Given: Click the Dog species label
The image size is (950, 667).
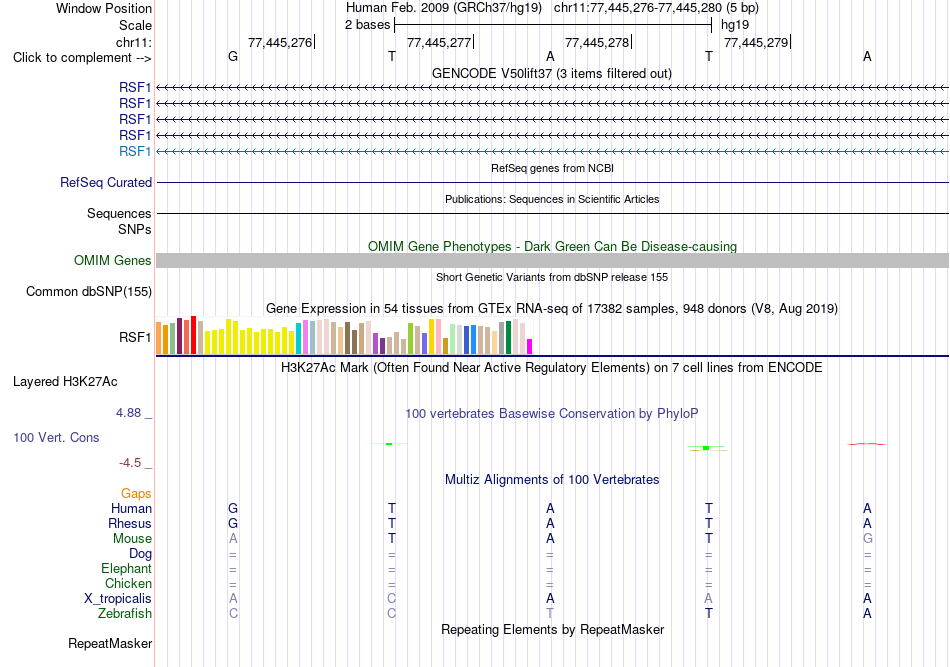Looking at the screenshot, I should (x=140, y=553).
